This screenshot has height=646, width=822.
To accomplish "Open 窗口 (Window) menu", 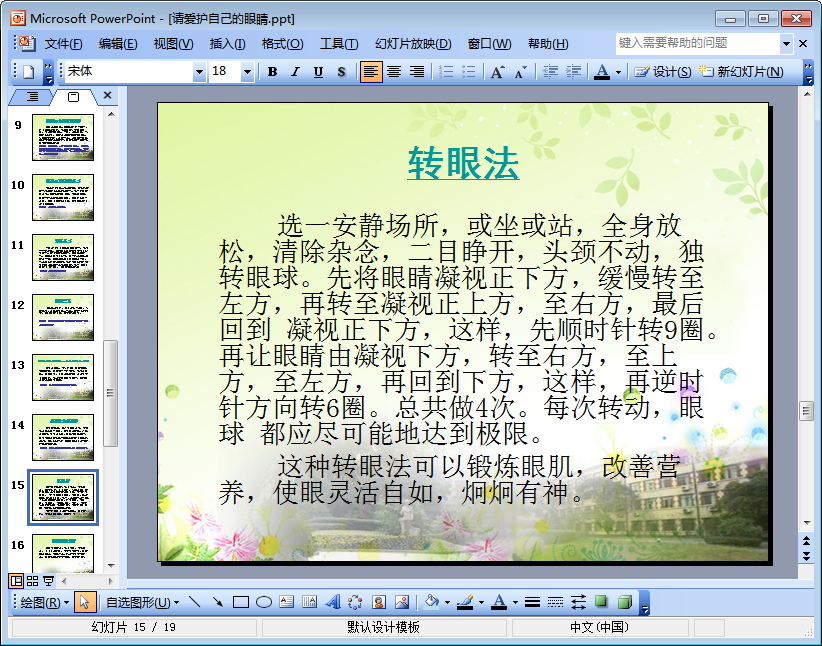I will [x=490, y=44].
